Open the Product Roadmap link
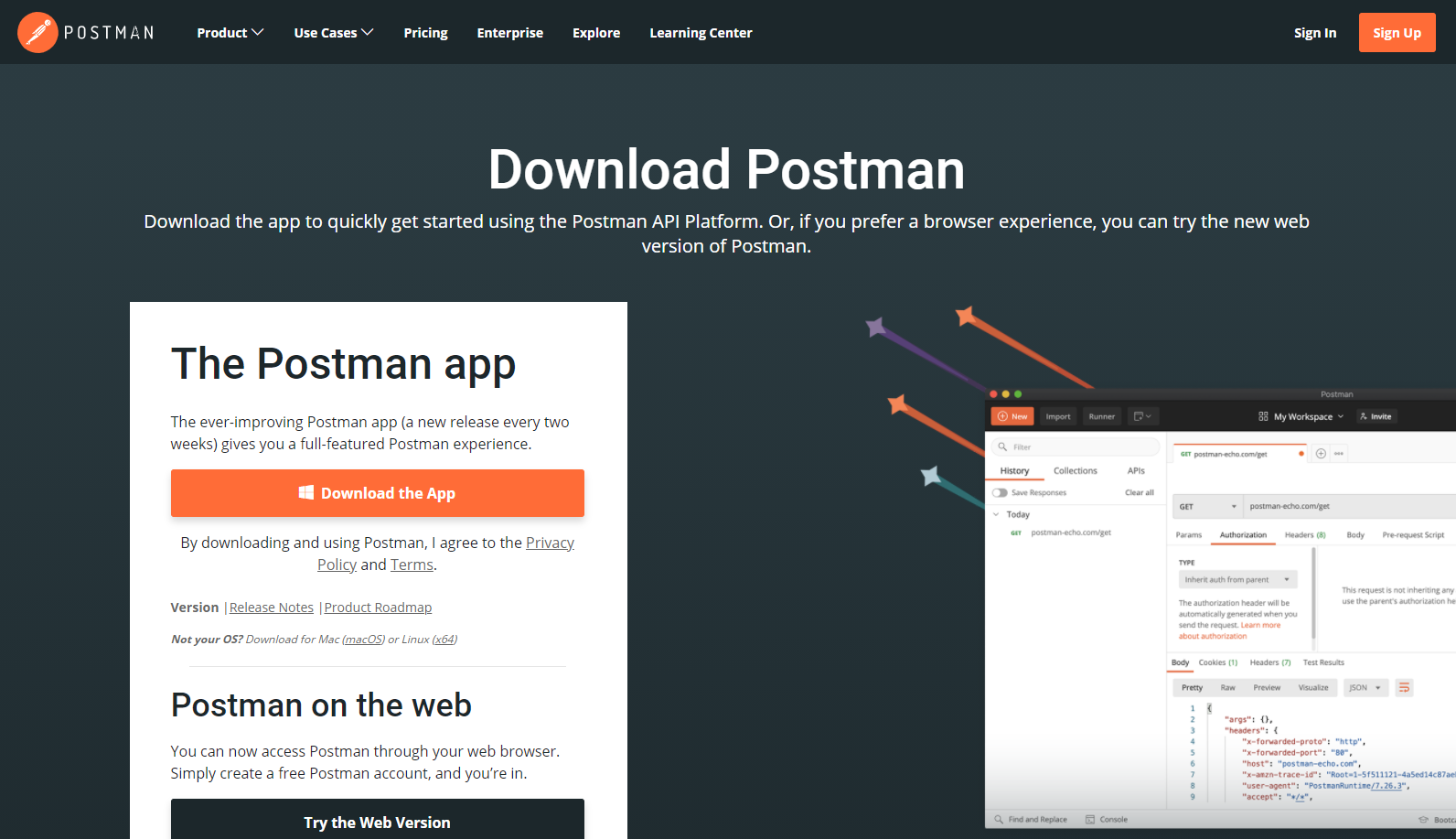Viewport: 1456px width, 839px height. tap(378, 608)
